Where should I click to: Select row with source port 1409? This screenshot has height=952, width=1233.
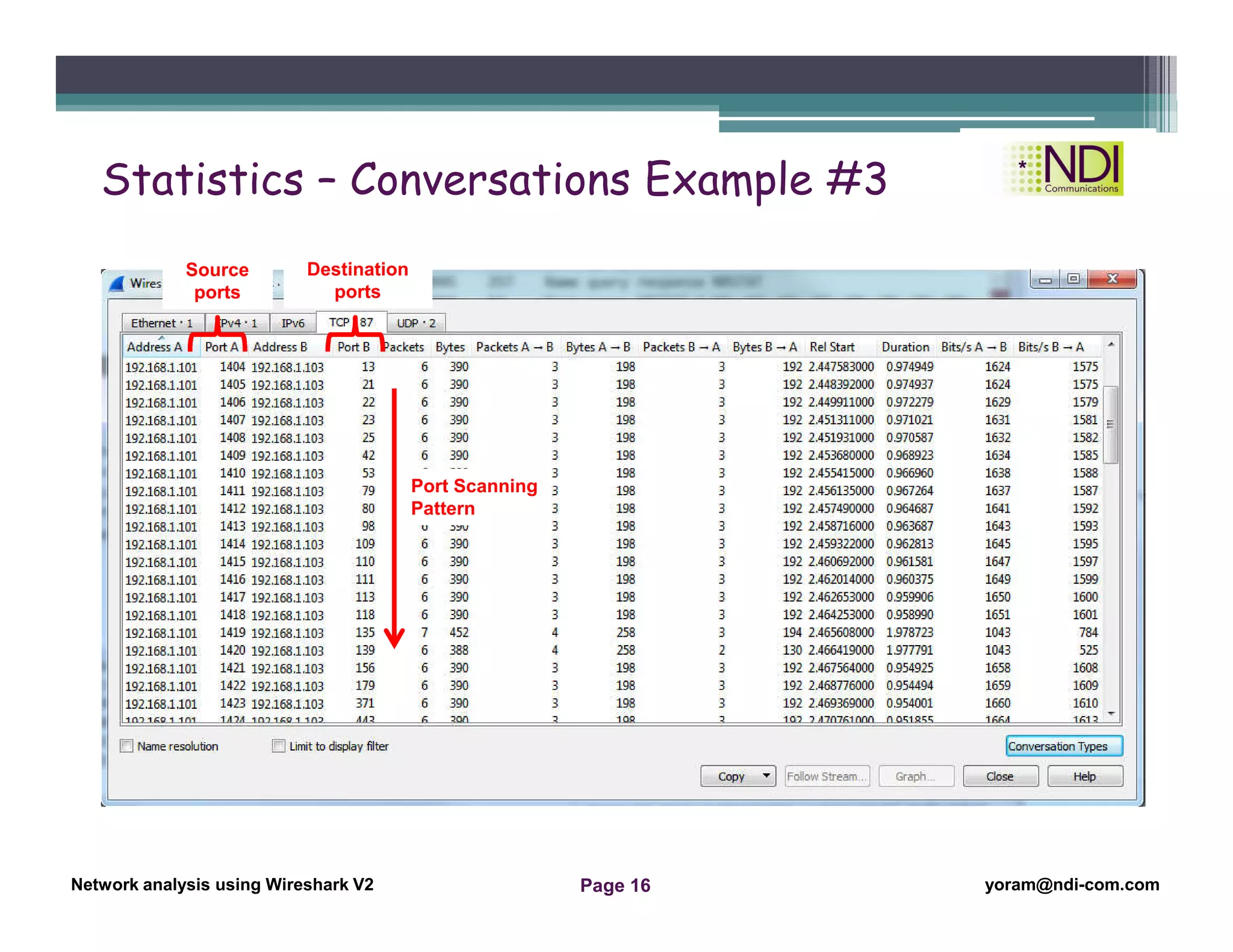612,456
